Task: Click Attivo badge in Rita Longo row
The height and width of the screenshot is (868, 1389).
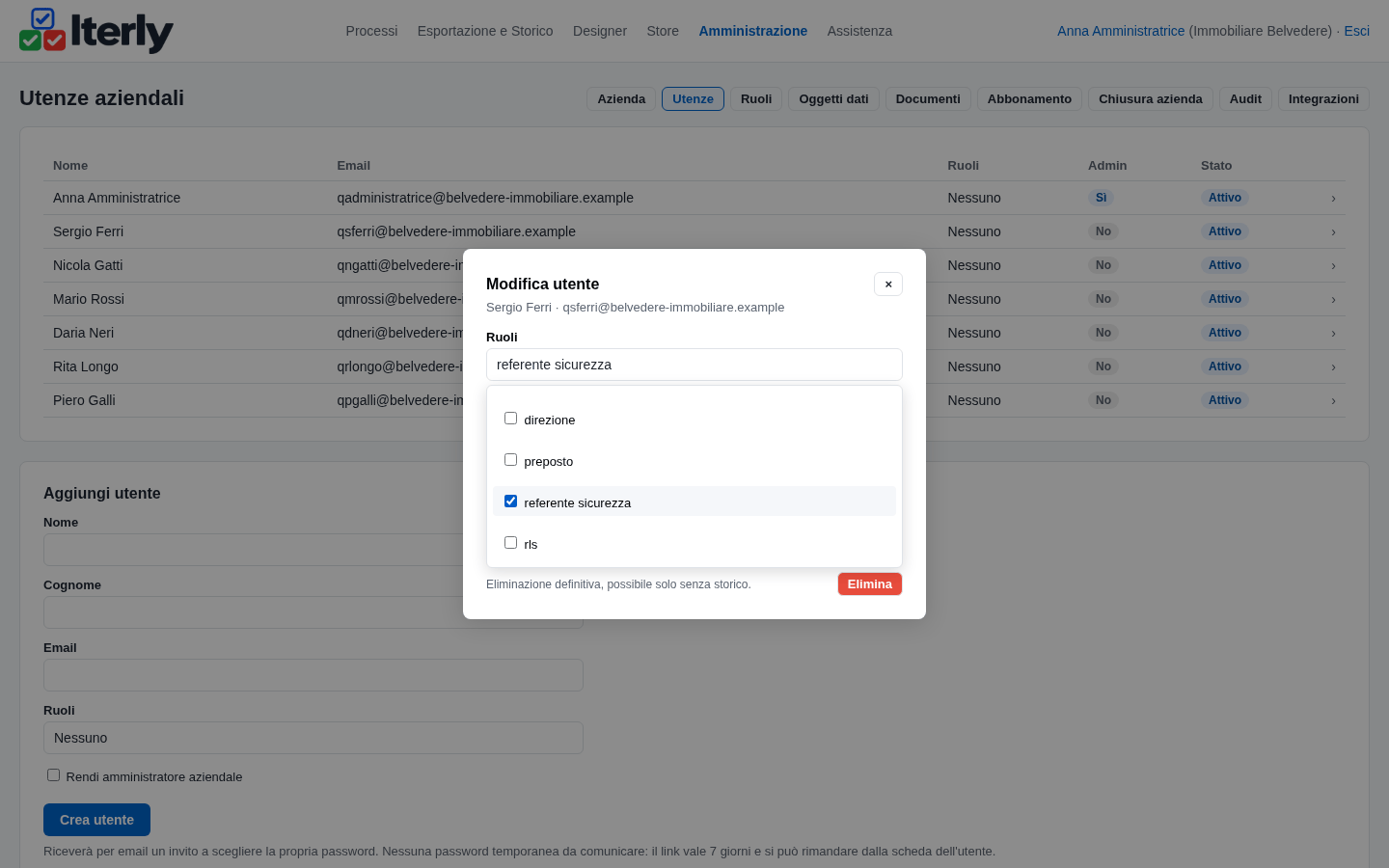Action: pyautogui.click(x=1225, y=366)
